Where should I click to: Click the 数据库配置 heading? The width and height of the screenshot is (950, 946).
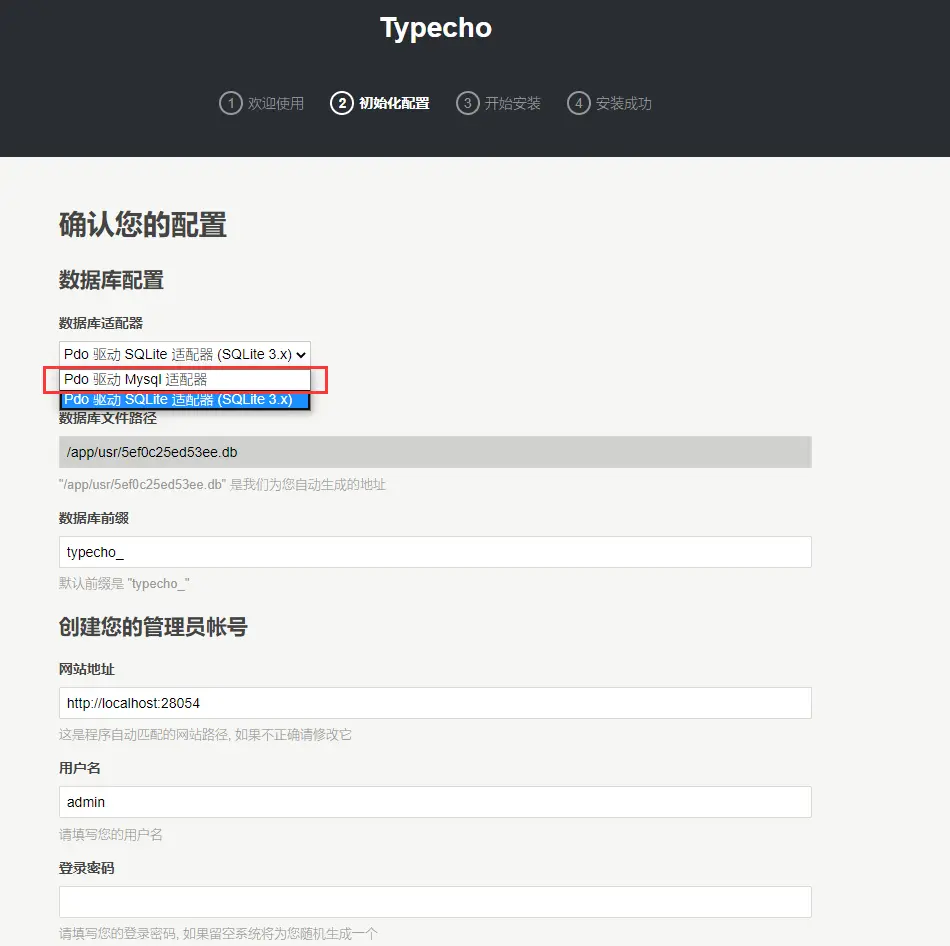[x=111, y=280]
